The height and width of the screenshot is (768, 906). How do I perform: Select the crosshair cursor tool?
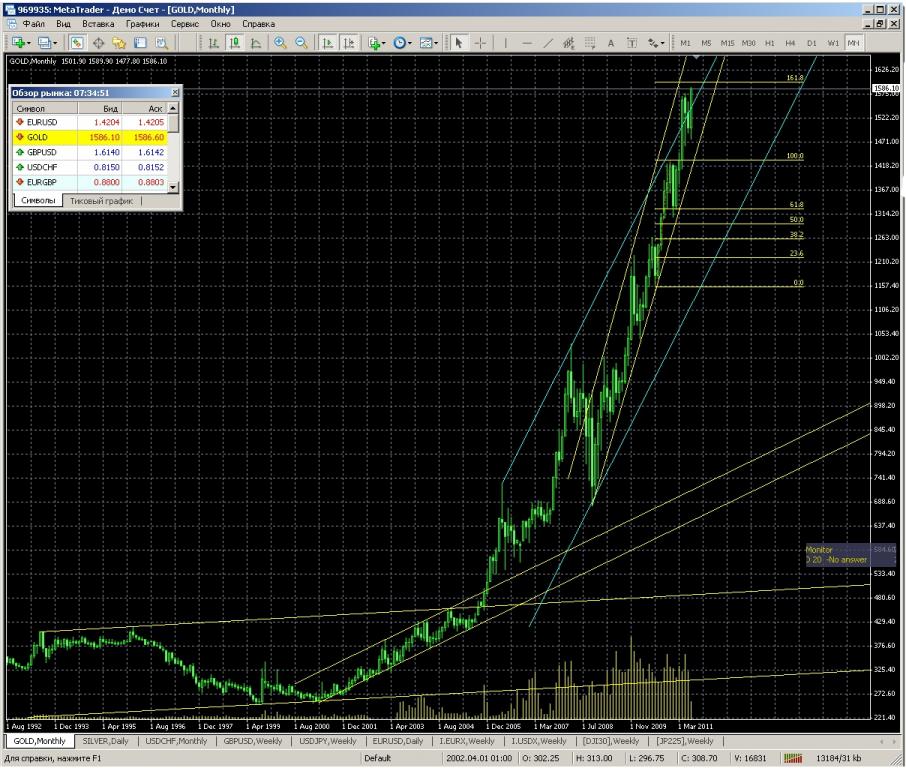(479, 43)
